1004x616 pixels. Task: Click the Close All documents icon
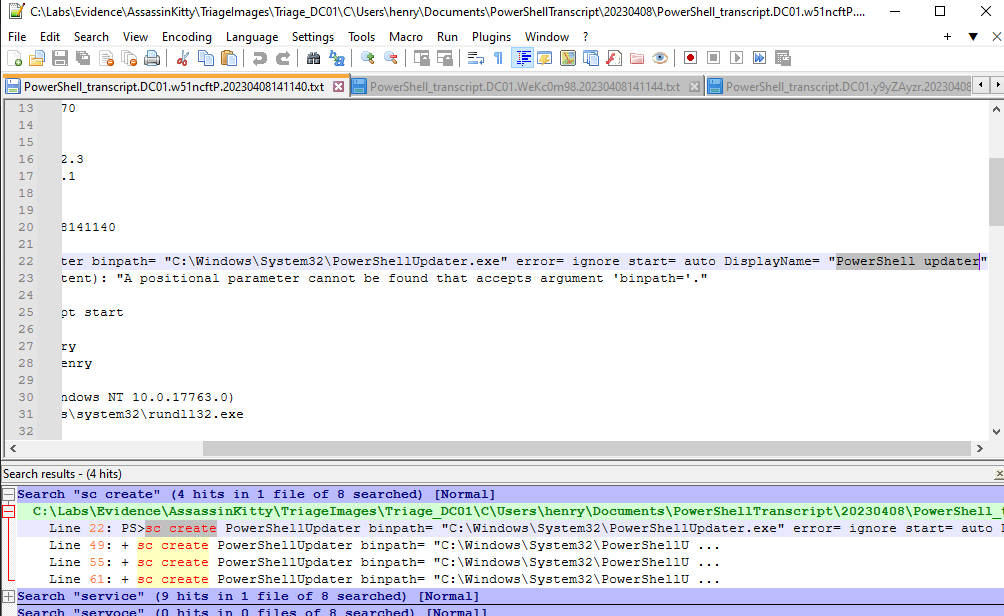[x=129, y=59]
